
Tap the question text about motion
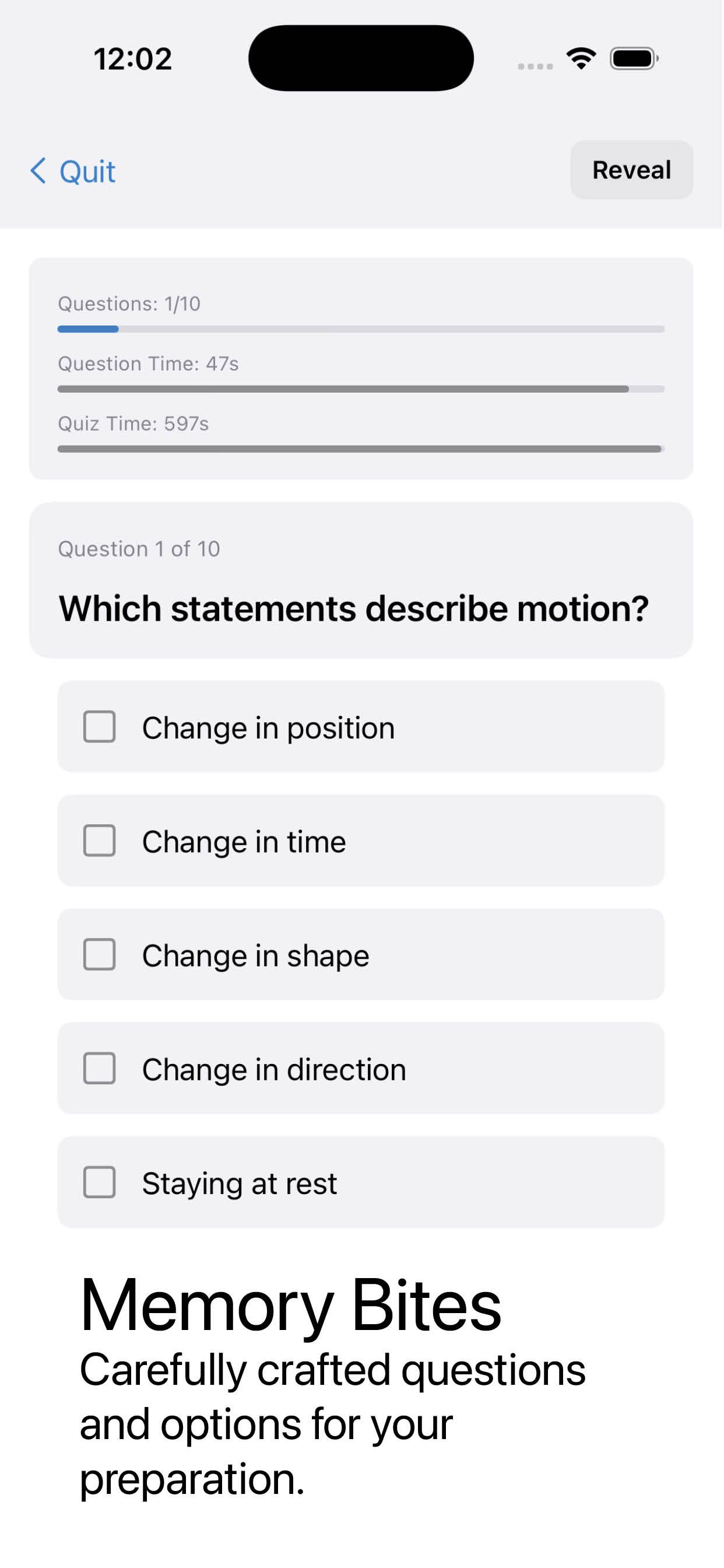(x=353, y=608)
